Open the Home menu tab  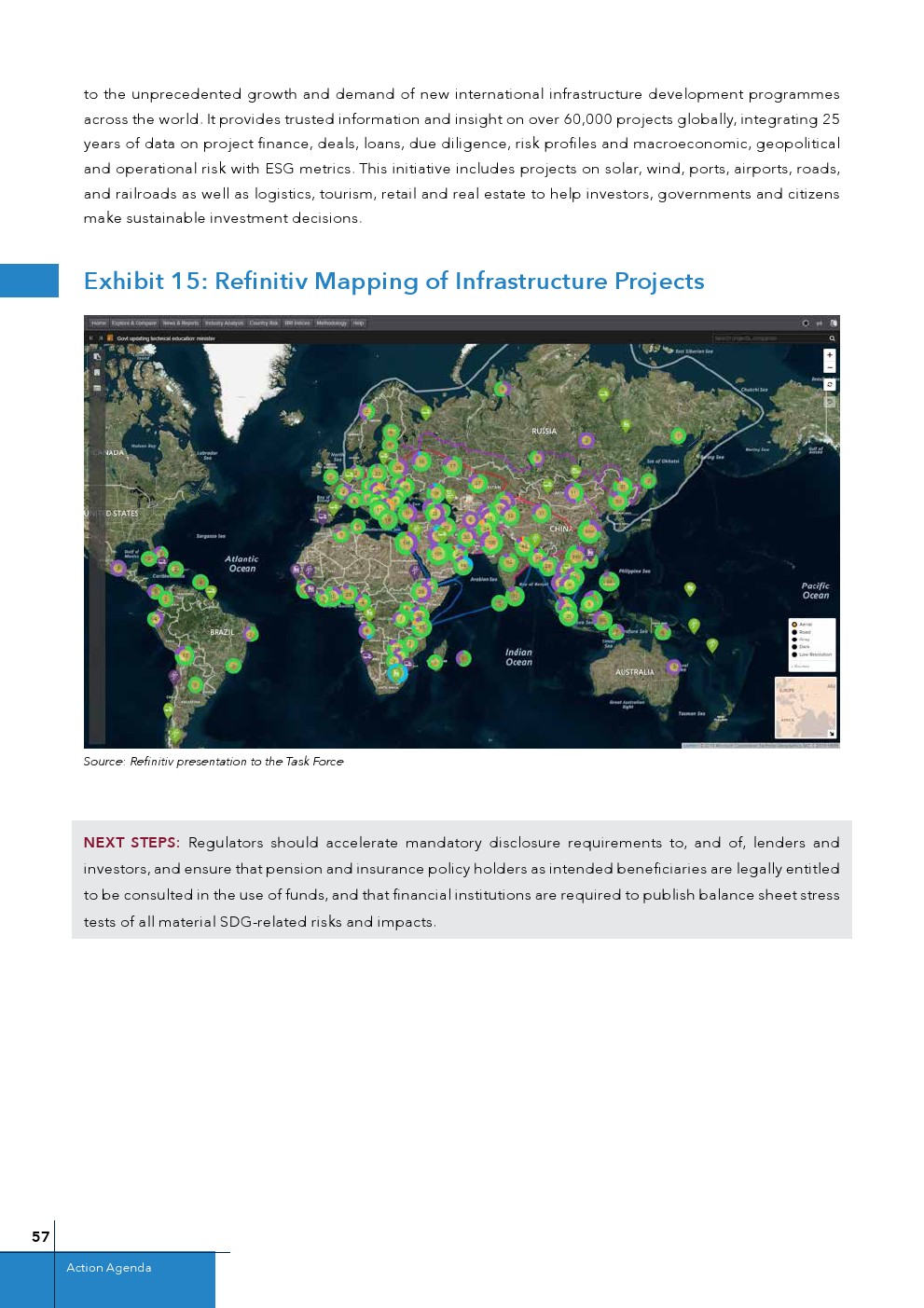(99, 324)
